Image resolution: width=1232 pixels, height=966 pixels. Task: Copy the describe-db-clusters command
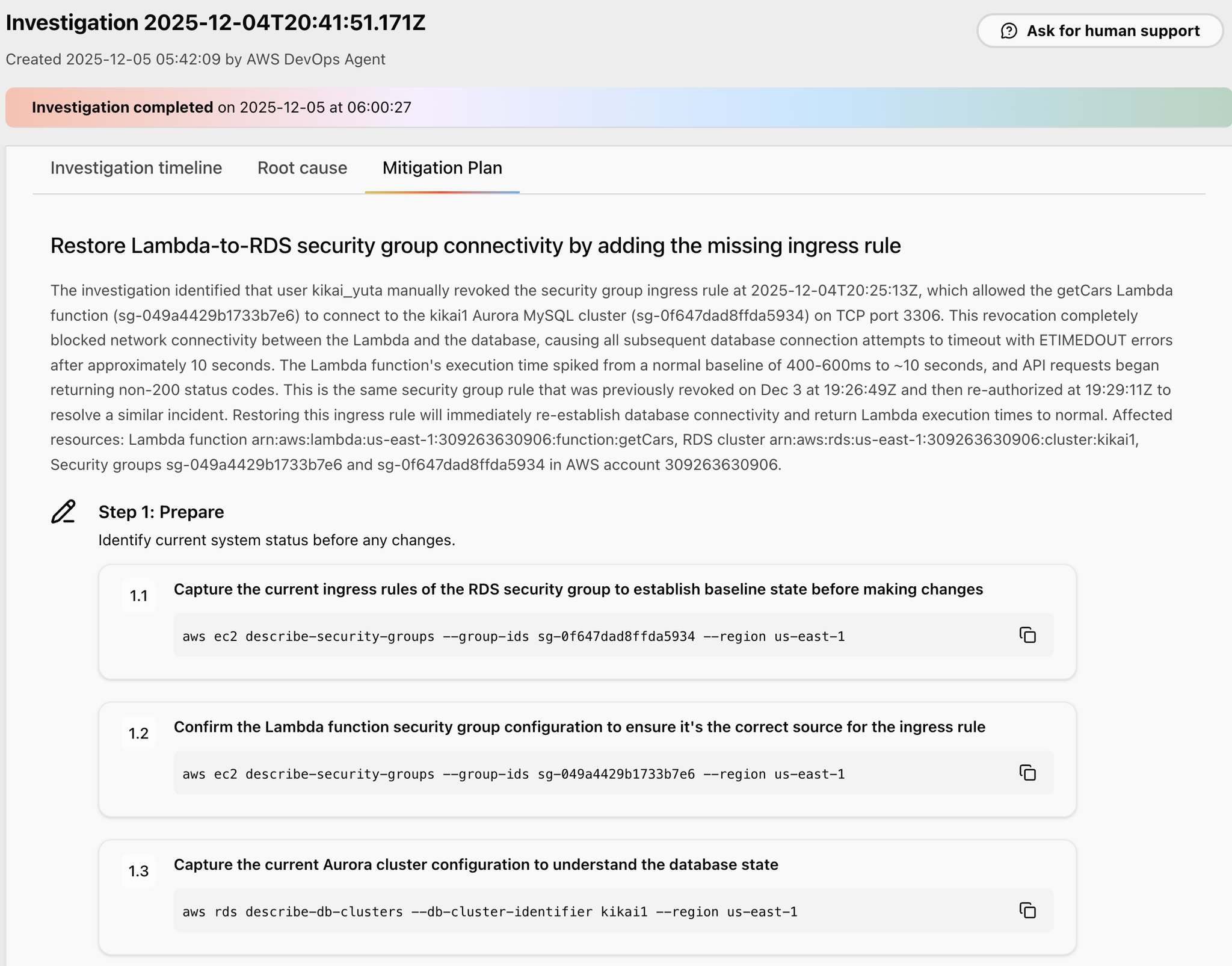[x=1027, y=911]
